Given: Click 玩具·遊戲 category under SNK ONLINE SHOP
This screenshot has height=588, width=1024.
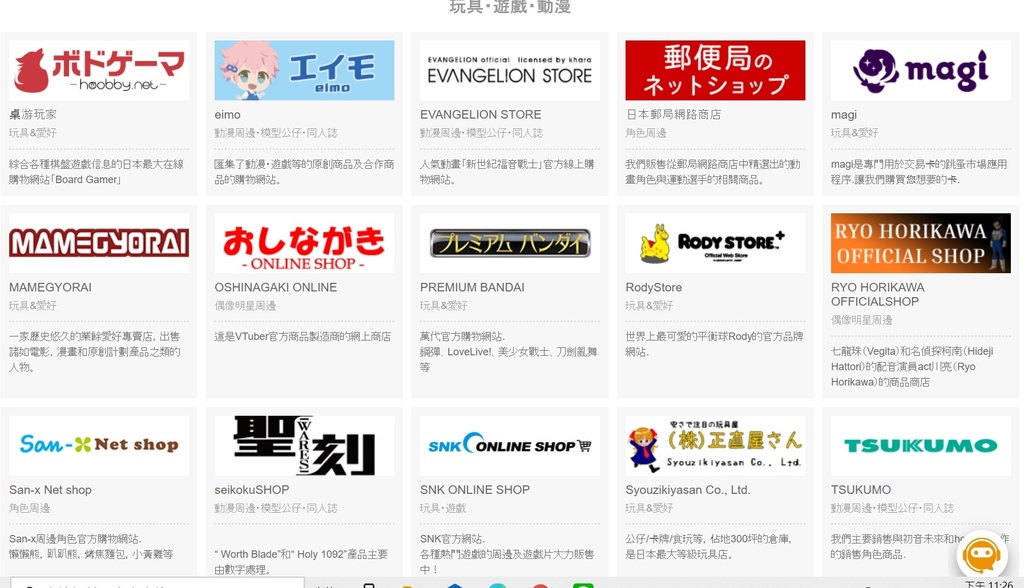Looking at the screenshot, I should pos(441,508).
